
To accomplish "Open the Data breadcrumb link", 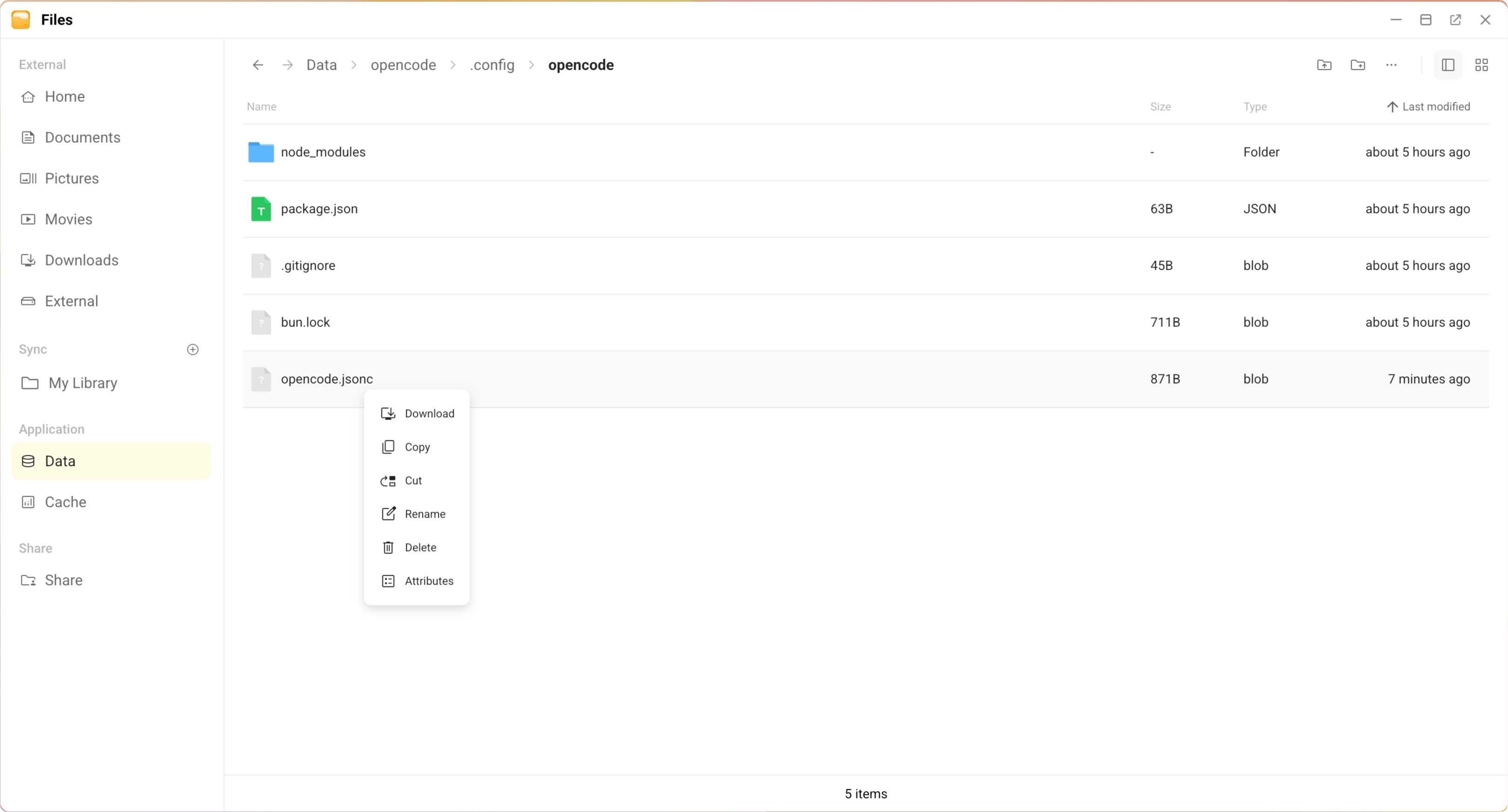I will click(321, 65).
